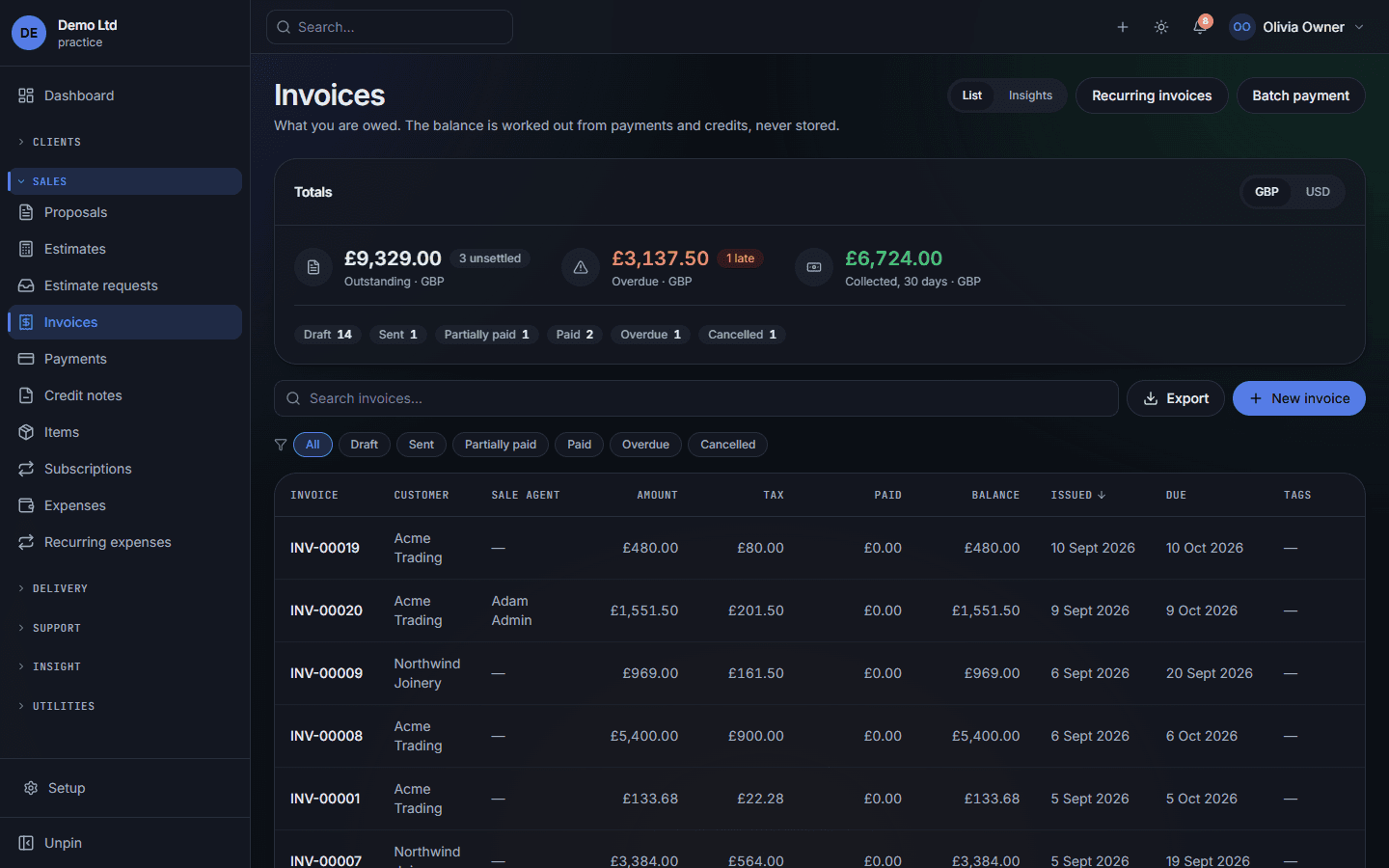1389x868 pixels.
Task: Open invoice INV-00008
Action: (x=326, y=736)
